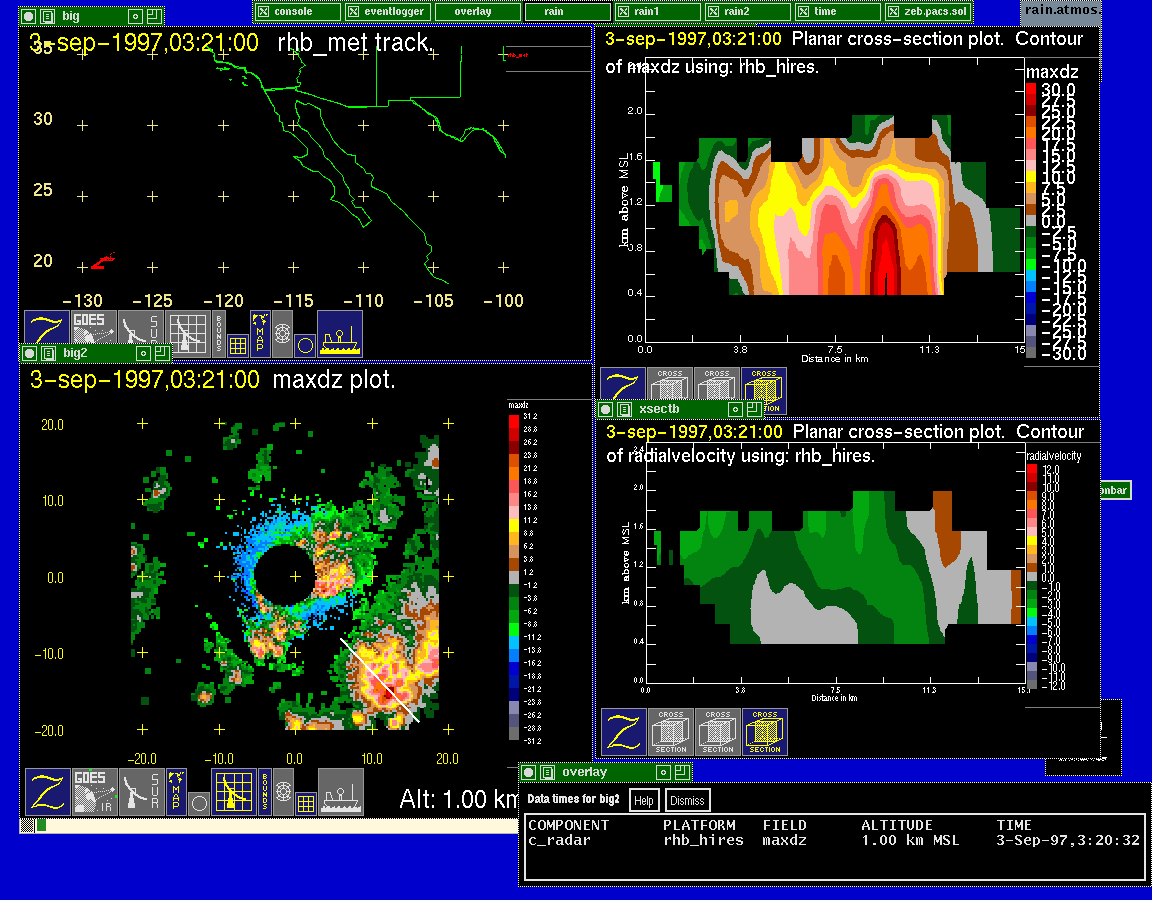Viewport: 1152px width, 900px height.
Task: Toggle the MAP overlay in big2 window
Action: pyautogui.click(x=176, y=791)
